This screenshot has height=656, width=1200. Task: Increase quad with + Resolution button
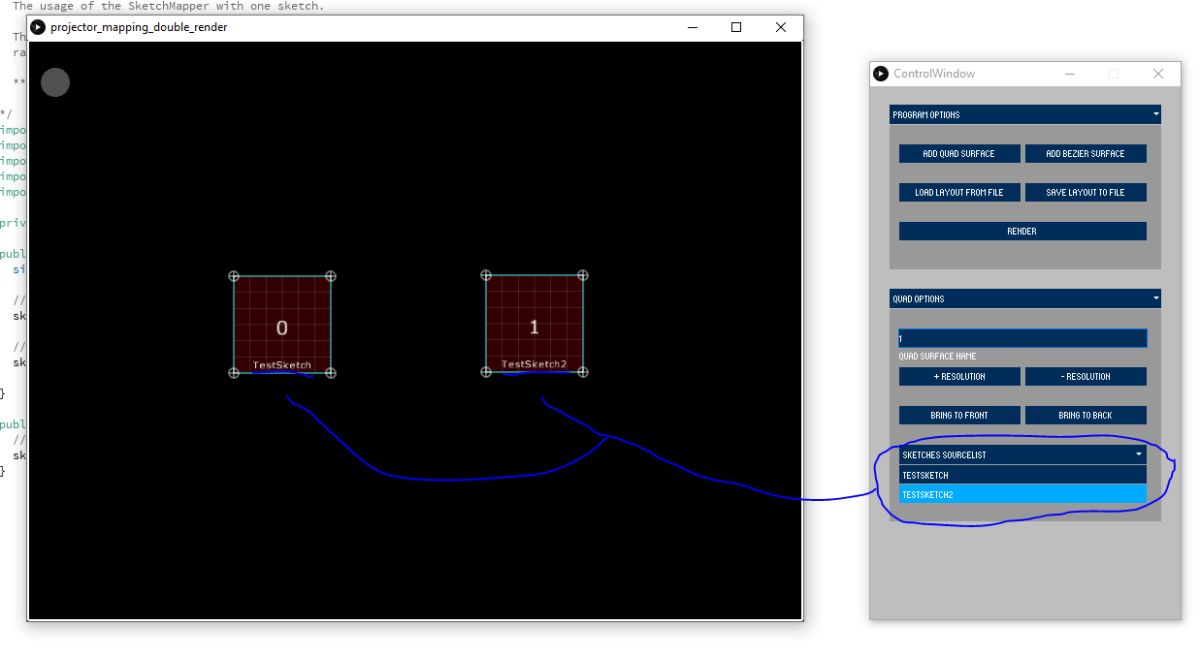(x=959, y=376)
